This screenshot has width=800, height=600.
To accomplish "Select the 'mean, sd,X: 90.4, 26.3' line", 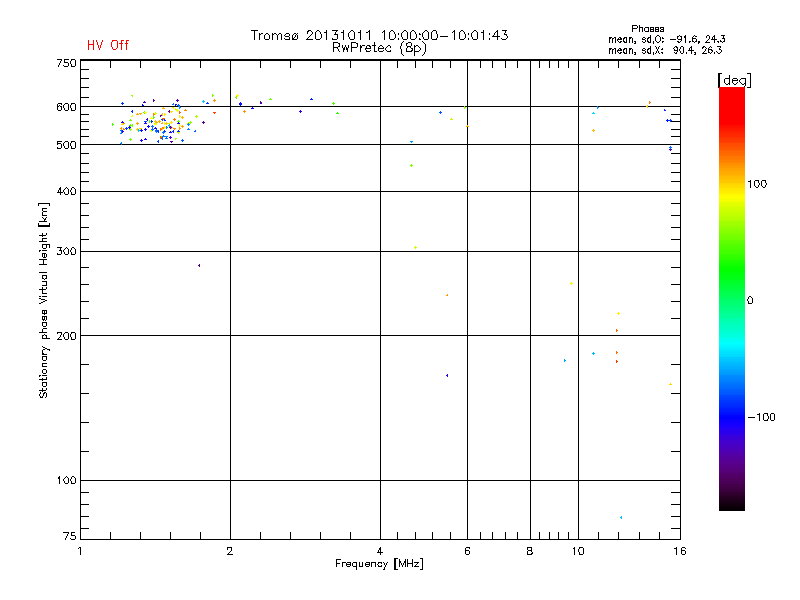I will (x=665, y=50).
